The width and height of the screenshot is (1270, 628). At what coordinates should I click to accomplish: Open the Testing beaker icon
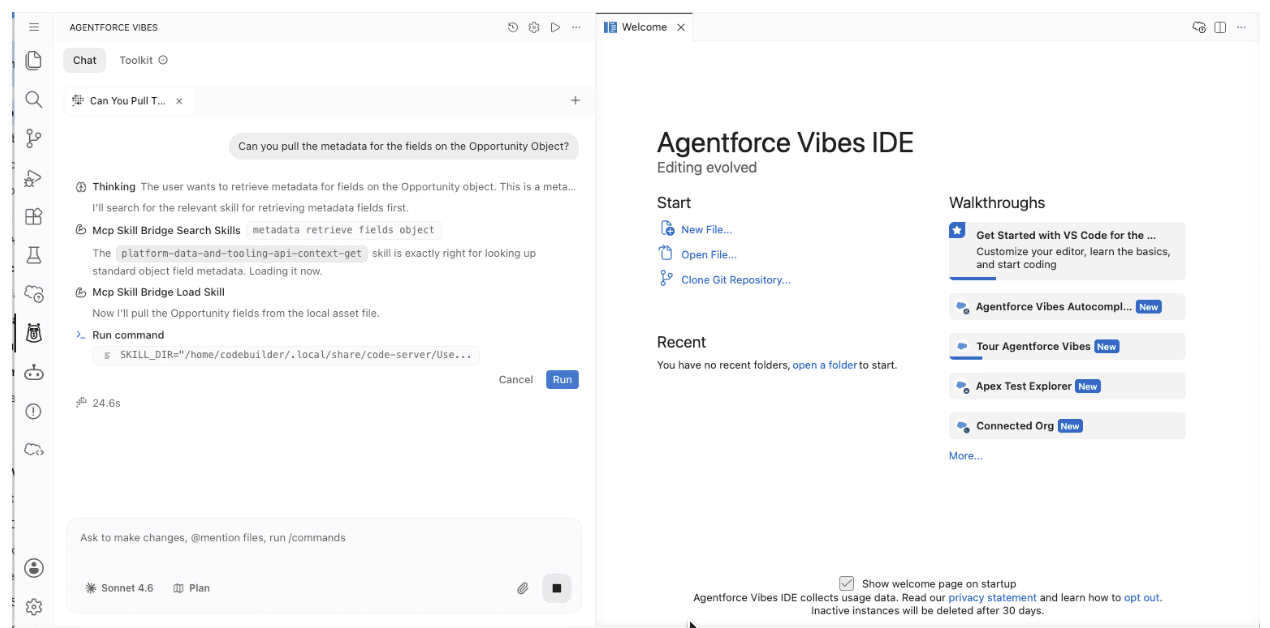34,255
